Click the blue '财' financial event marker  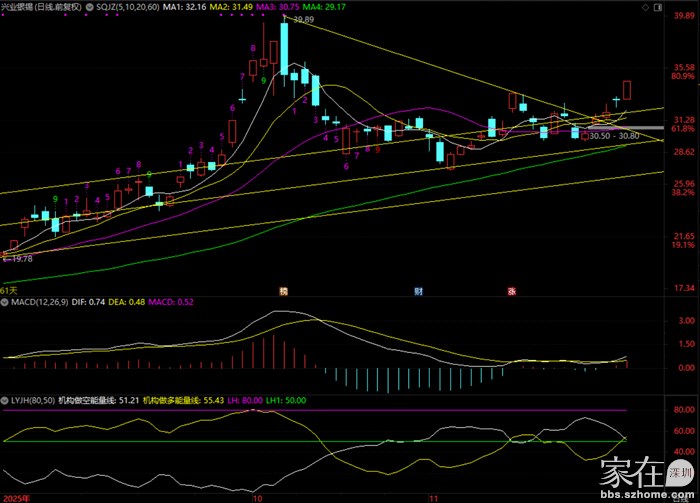(418, 291)
